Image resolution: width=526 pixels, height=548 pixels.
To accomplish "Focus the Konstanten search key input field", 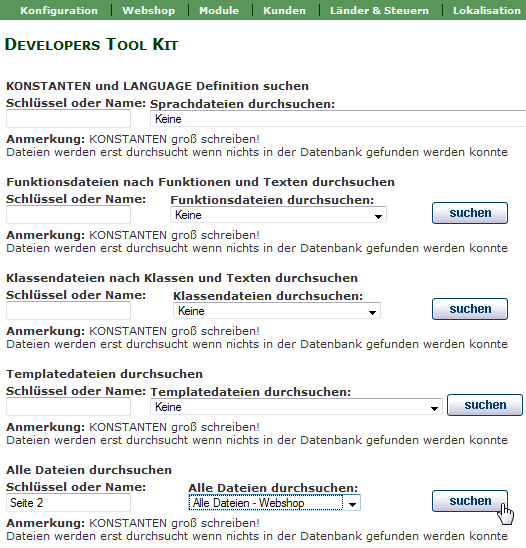I will click(69, 118).
